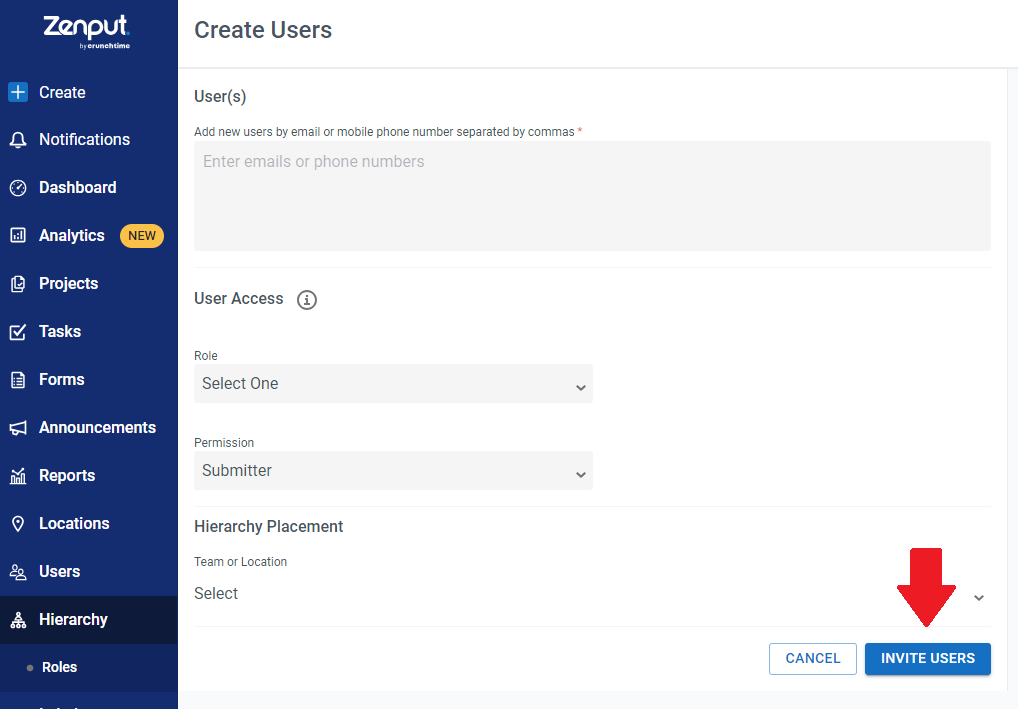Open the Permission Submitter dropdown

coord(393,471)
